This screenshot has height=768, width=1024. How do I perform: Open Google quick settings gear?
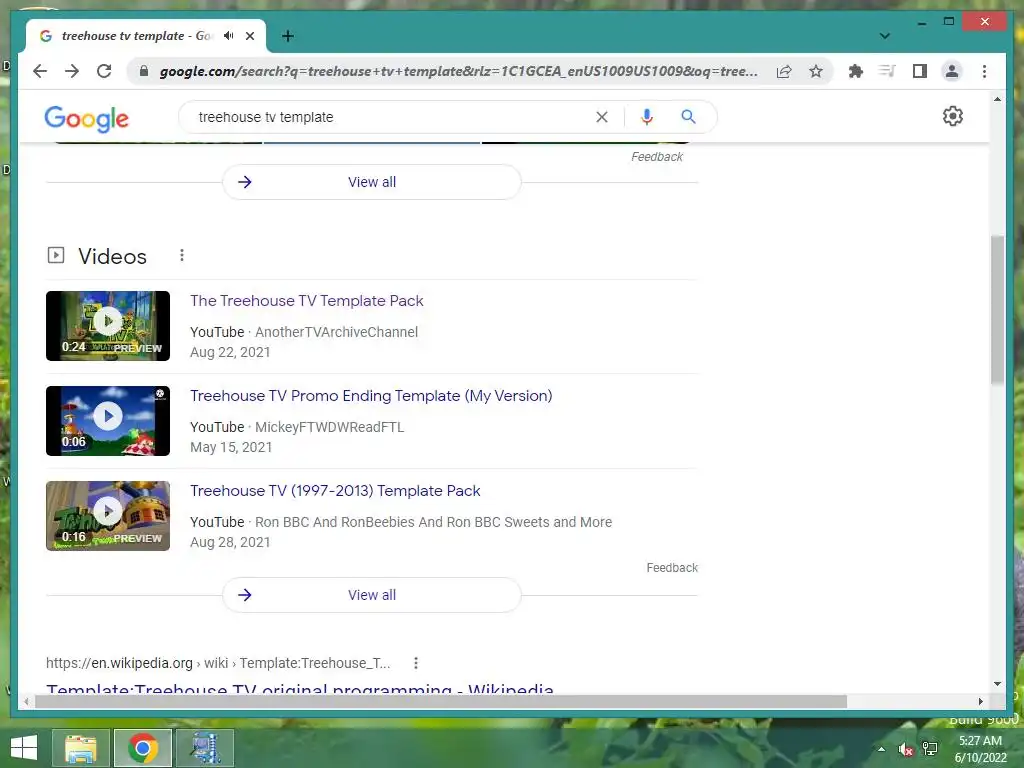tap(952, 116)
